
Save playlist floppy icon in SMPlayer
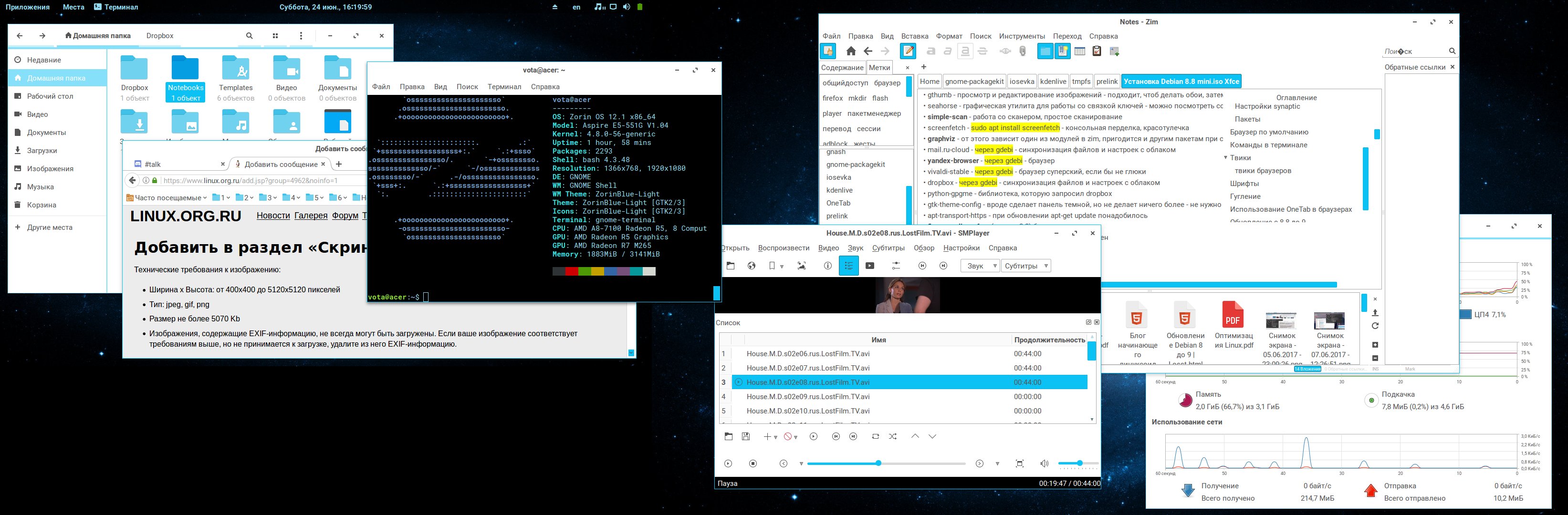click(x=746, y=437)
